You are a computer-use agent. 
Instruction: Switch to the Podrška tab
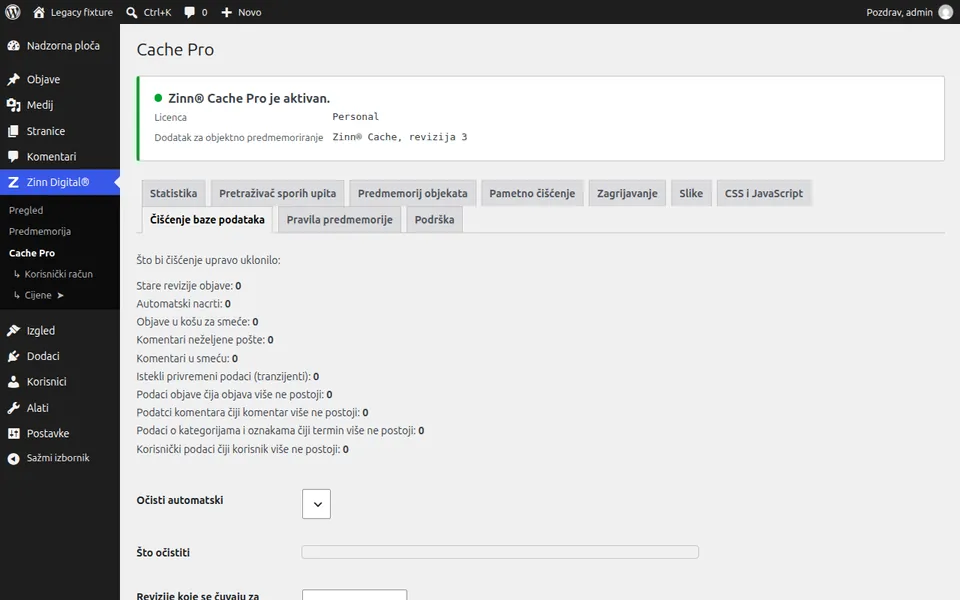(435, 220)
